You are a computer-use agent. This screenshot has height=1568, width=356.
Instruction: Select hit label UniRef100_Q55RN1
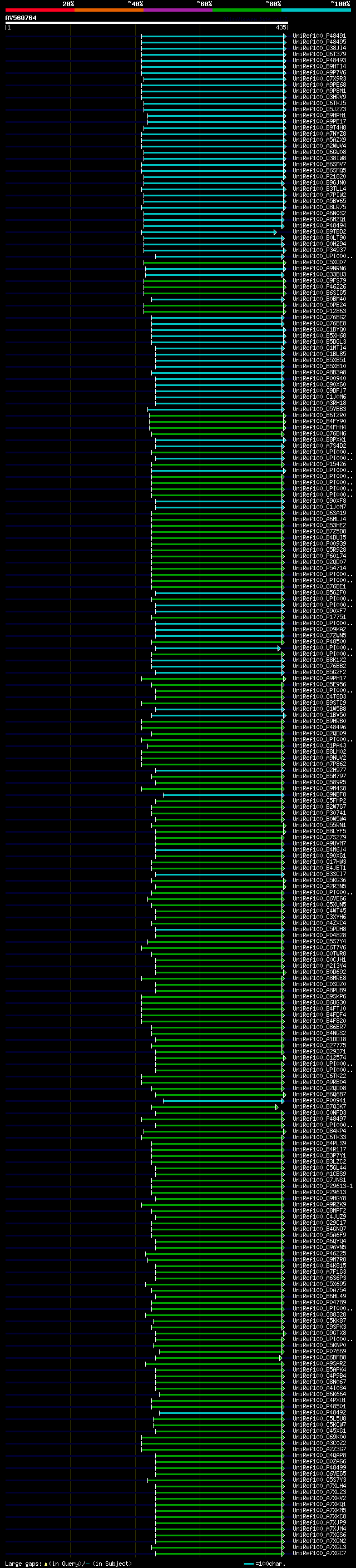(319, 825)
